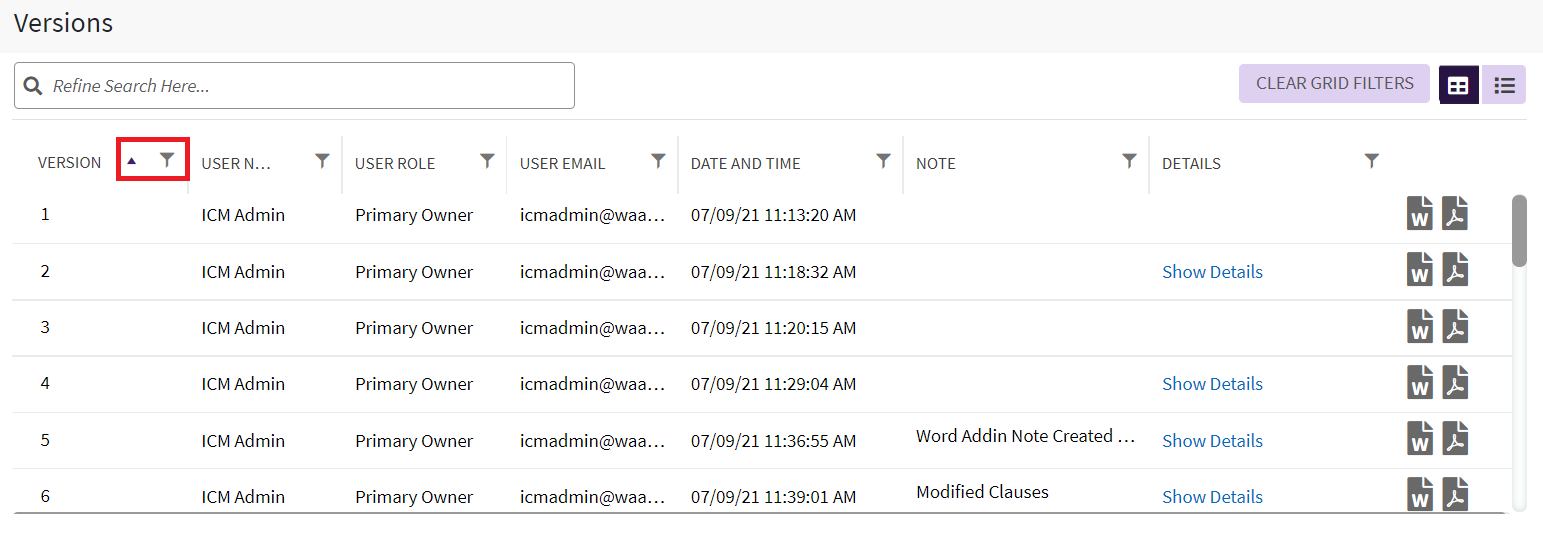This screenshot has width=1543, height=544.
Task: Click the search magnifier icon
Action: (x=33, y=86)
